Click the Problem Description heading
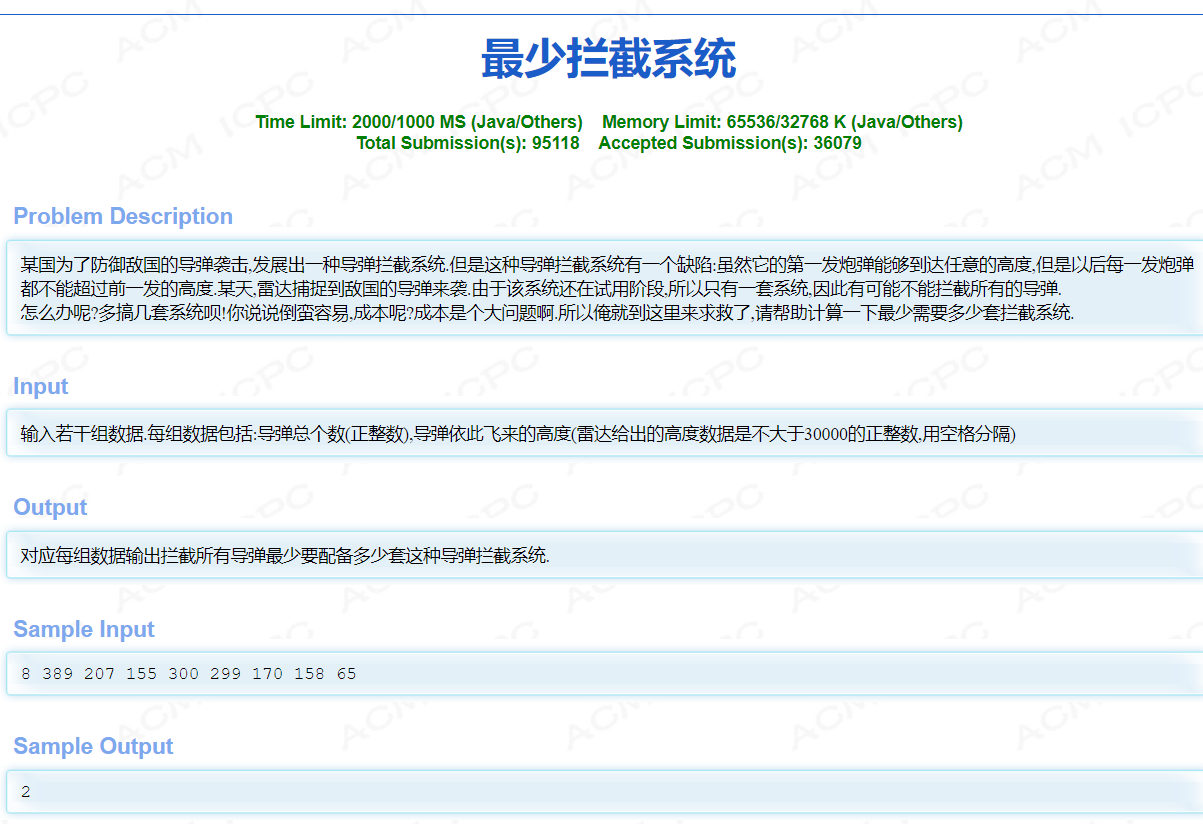 tap(123, 217)
